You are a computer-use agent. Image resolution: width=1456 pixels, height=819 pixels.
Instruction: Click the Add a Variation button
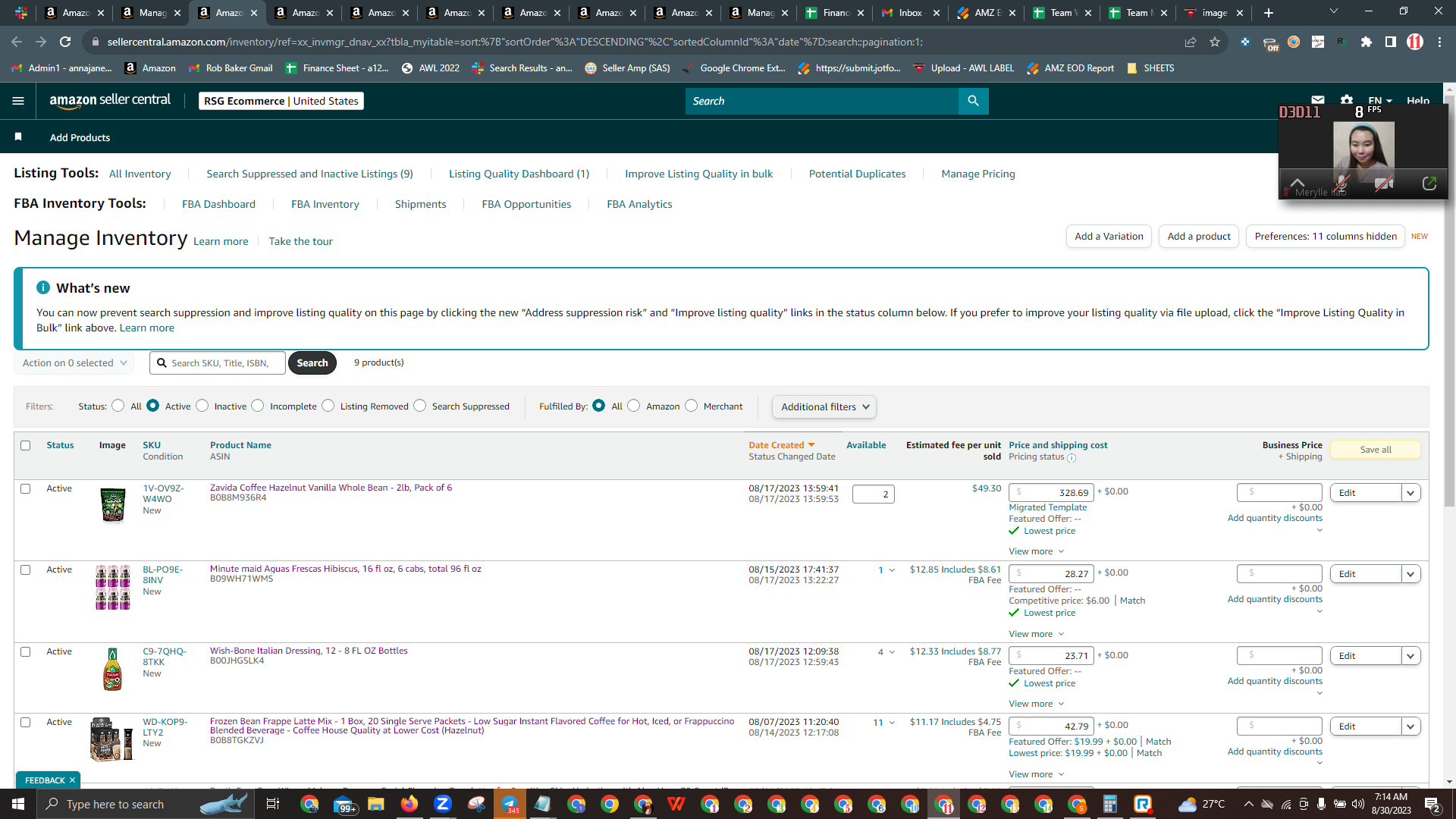point(1109,237)
